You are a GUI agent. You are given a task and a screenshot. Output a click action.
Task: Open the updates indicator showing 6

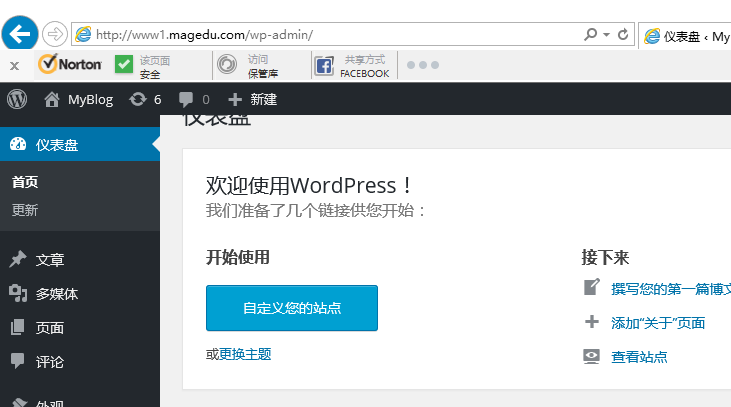[x=145, y=99]
